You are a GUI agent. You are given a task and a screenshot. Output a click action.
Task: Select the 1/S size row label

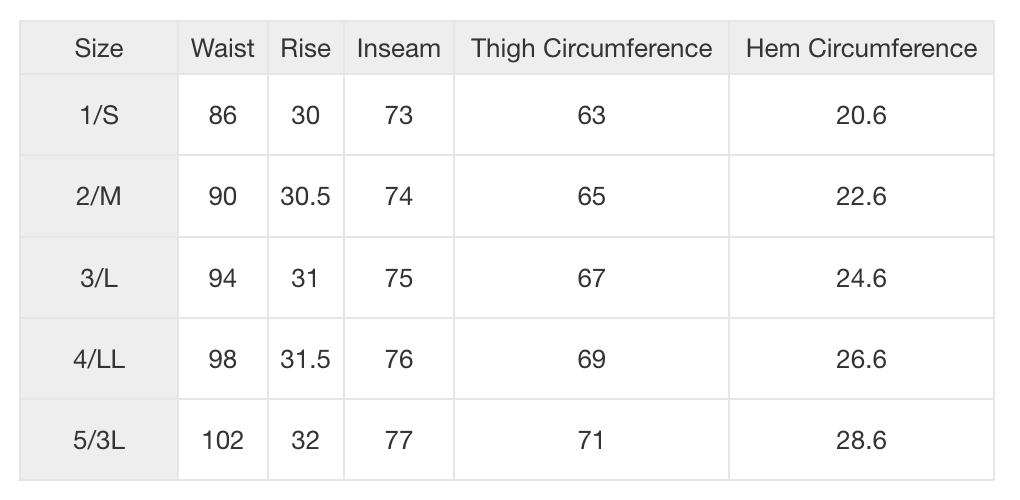pyautogui.click(x=99, y=116)
